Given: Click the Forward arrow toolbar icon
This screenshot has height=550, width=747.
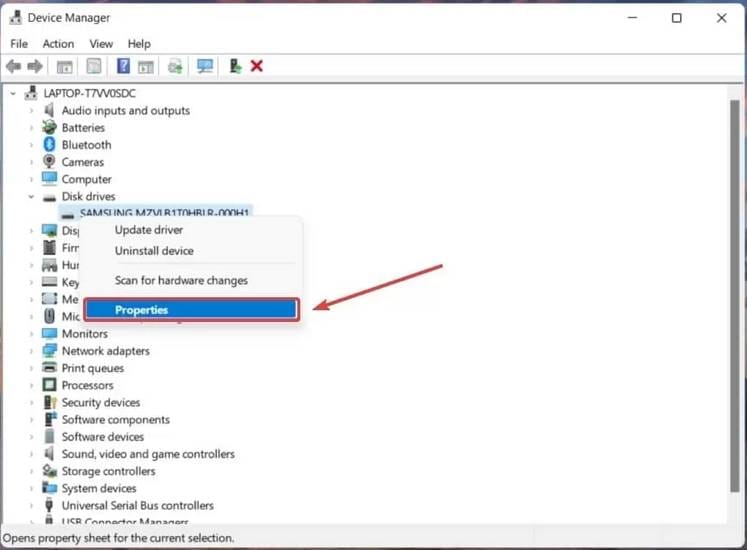Looking at the screenshot, I should tap(35, 66).
